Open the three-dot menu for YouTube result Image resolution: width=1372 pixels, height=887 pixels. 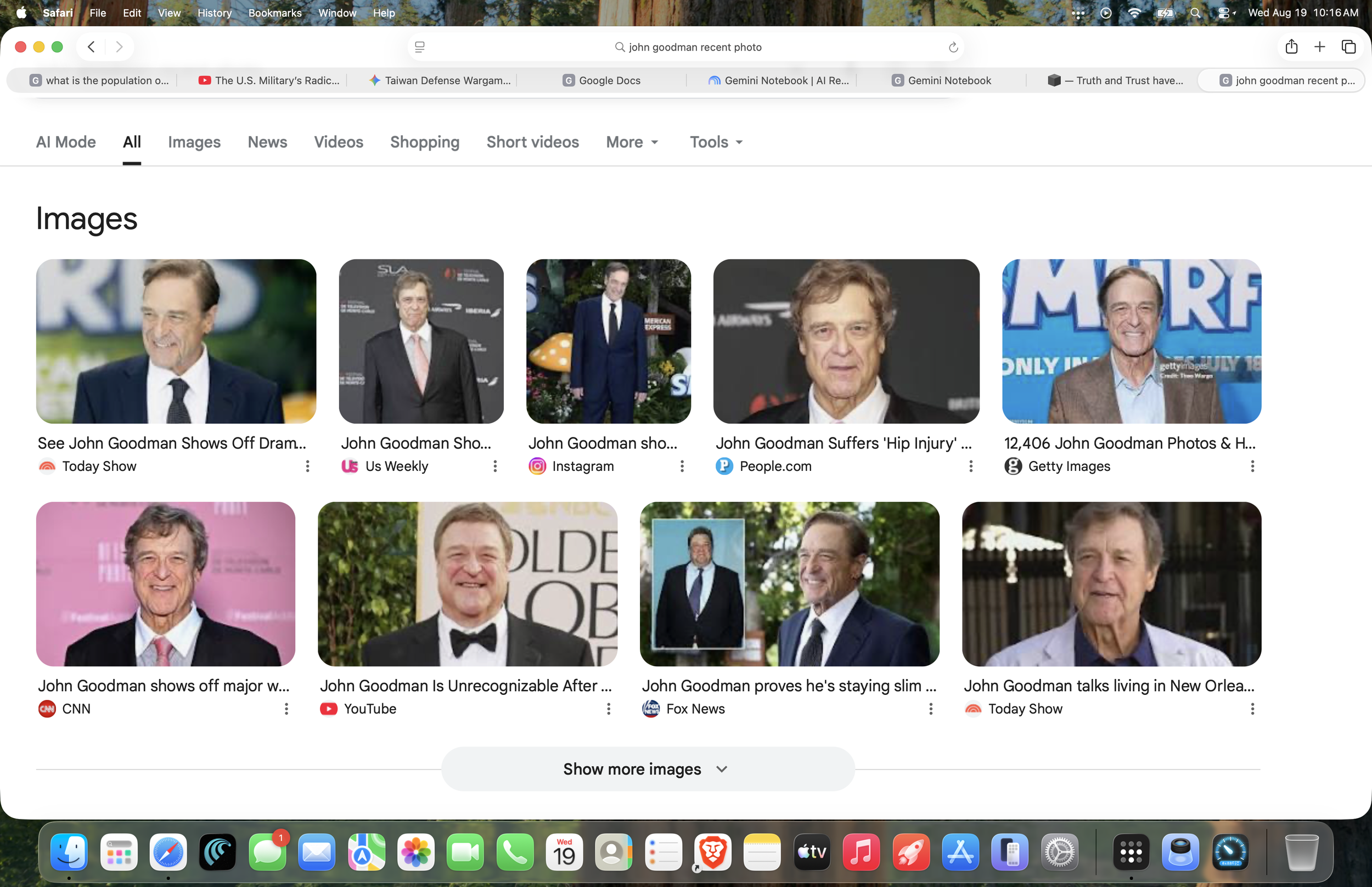click(x=609, y=709)
